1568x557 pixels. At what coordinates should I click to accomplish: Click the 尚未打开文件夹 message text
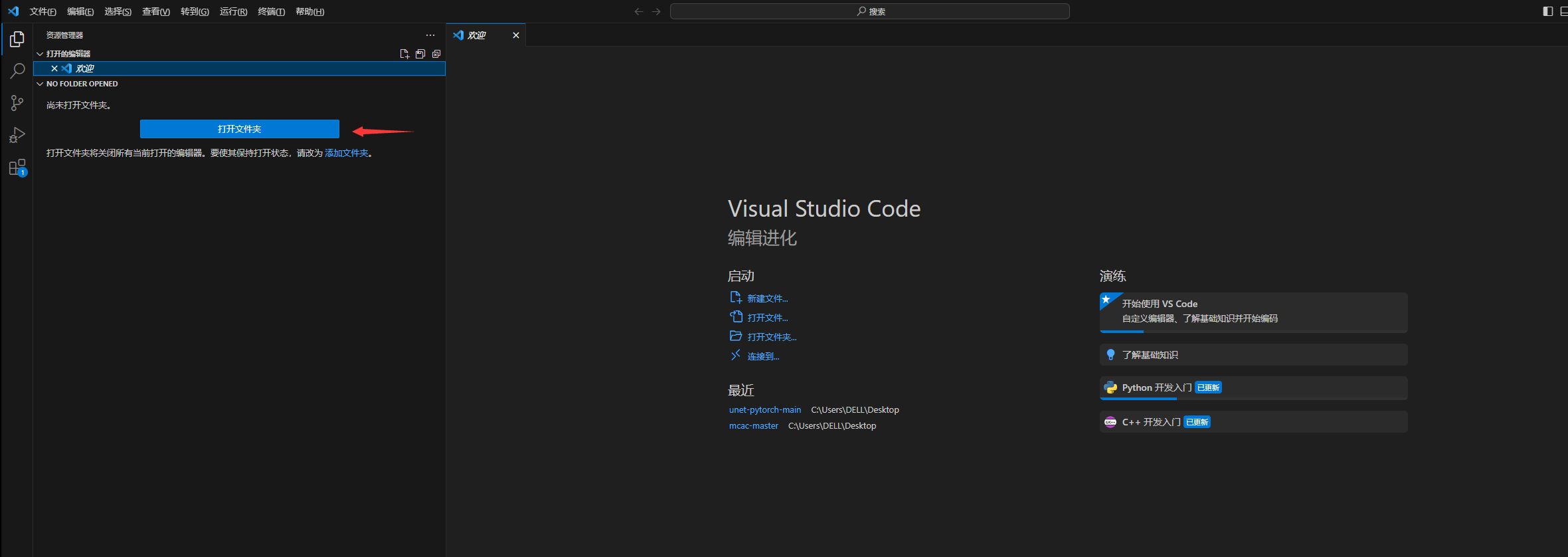click(x=79, y=105)
